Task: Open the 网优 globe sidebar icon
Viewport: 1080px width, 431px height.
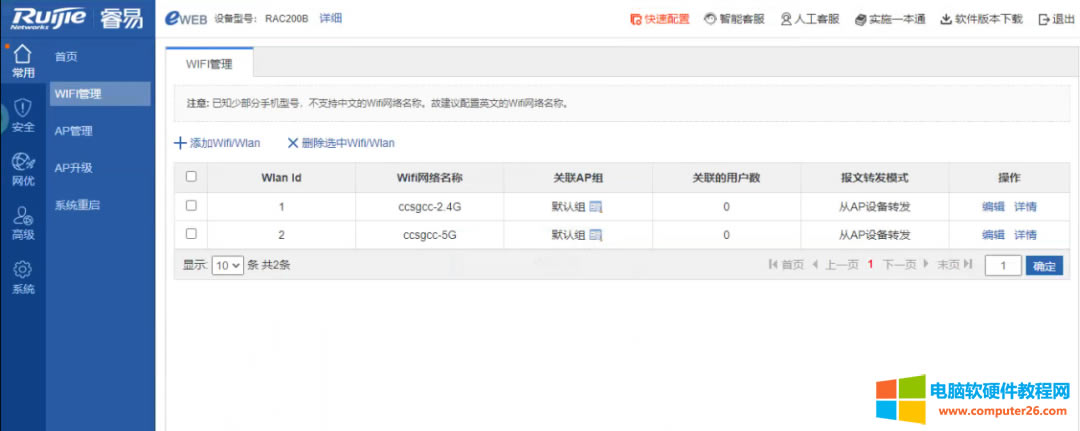Action: (x=23, y=169)
